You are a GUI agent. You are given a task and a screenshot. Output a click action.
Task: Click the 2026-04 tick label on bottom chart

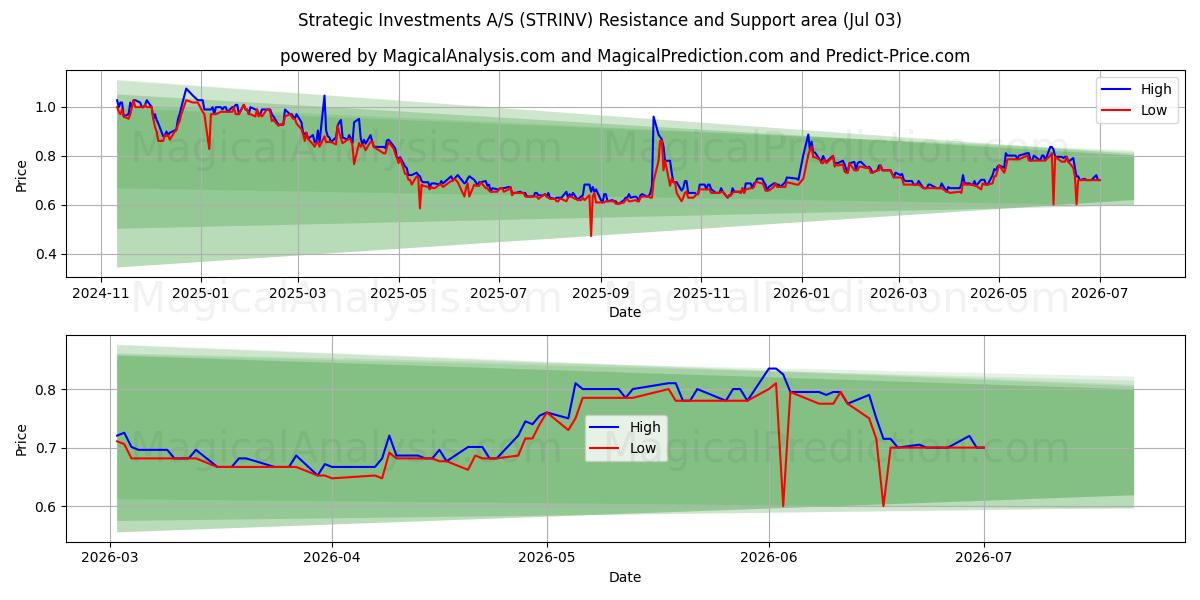pyautogui.click(x=331, y=559)
